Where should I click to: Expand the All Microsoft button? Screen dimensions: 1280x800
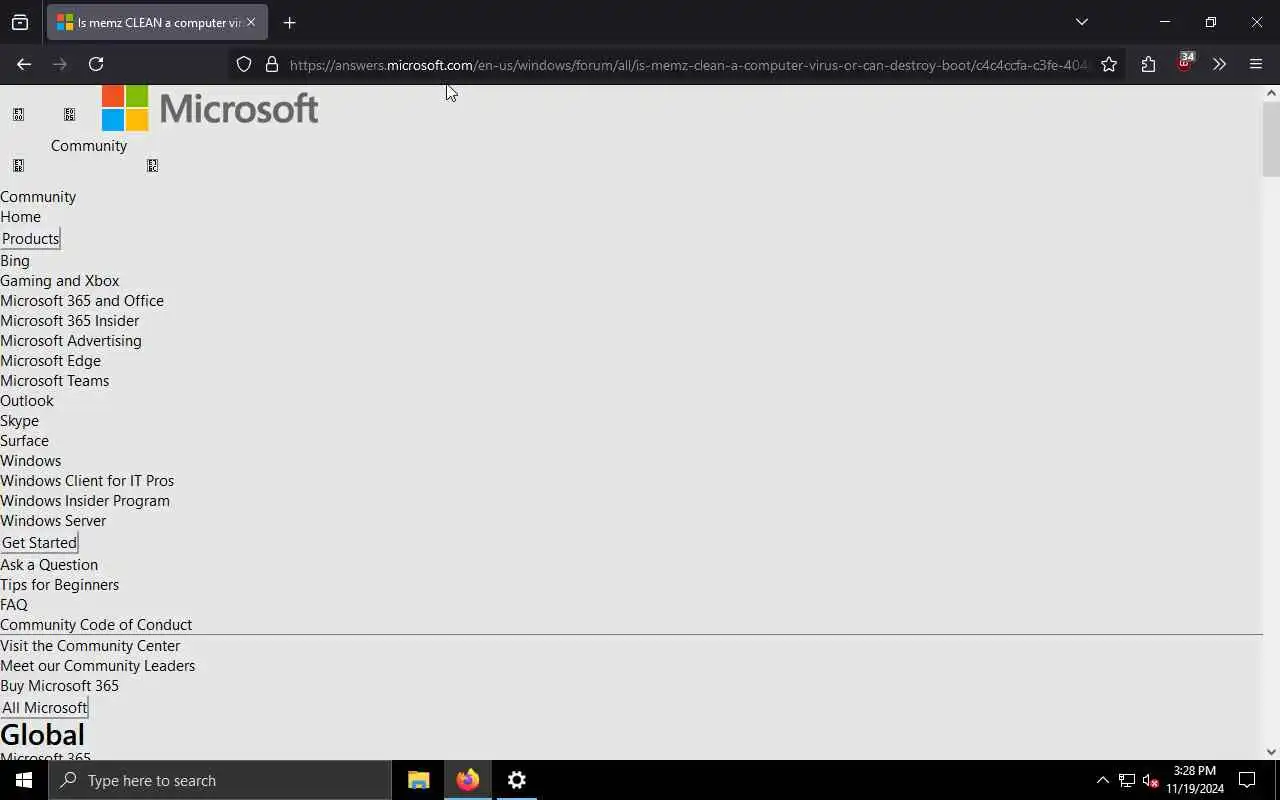point(44,708)
